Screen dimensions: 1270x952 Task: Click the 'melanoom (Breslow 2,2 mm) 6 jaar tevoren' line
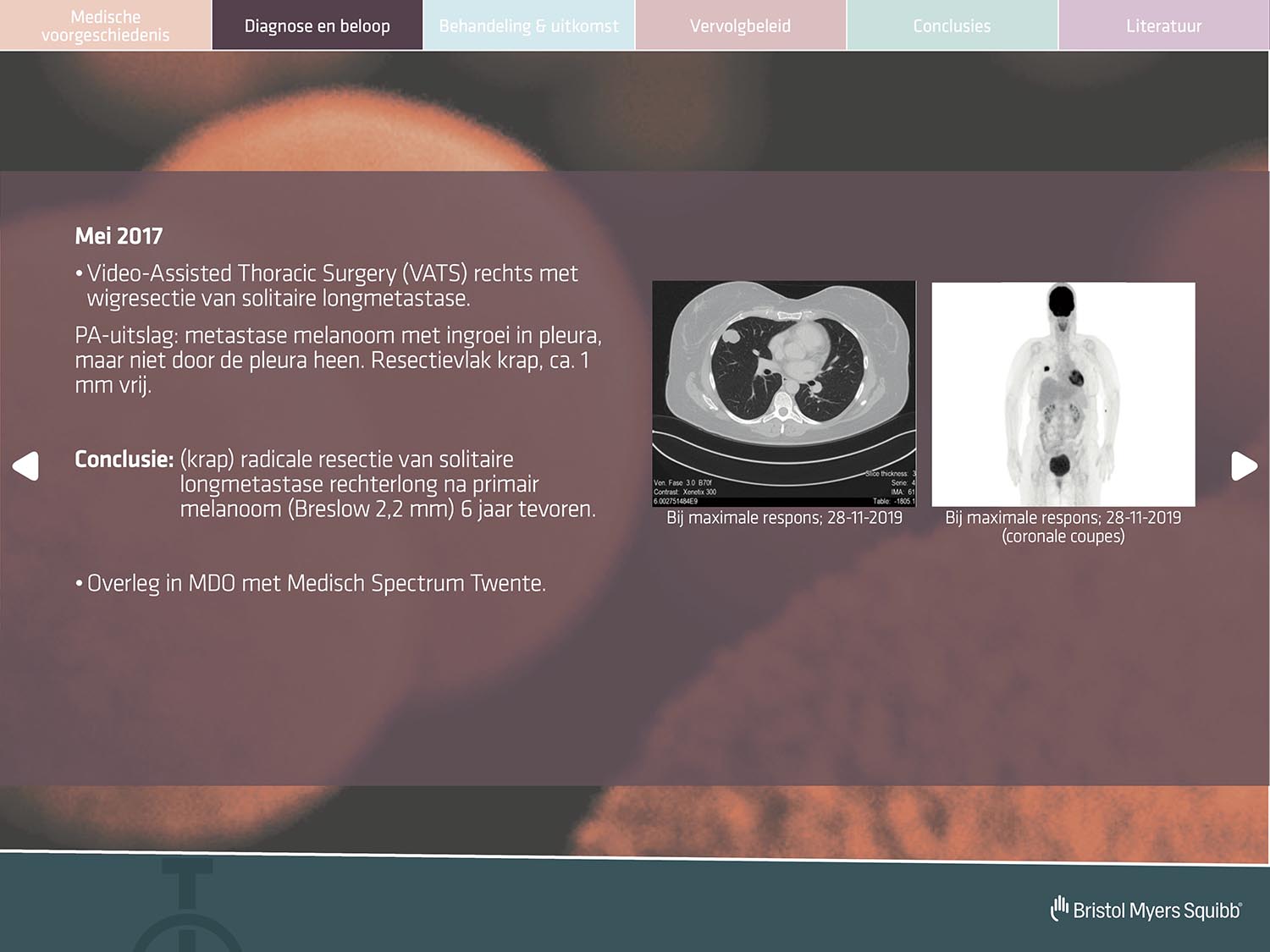click(388, 509)
